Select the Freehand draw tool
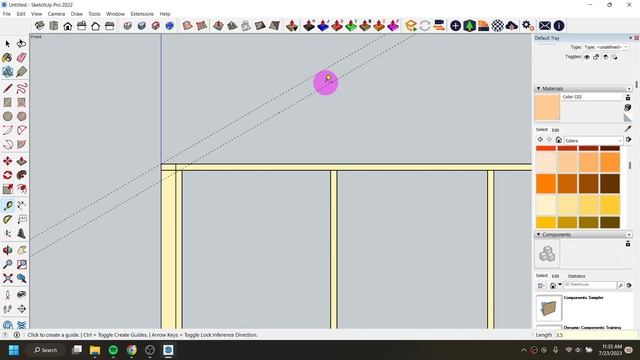 (22, 88)
